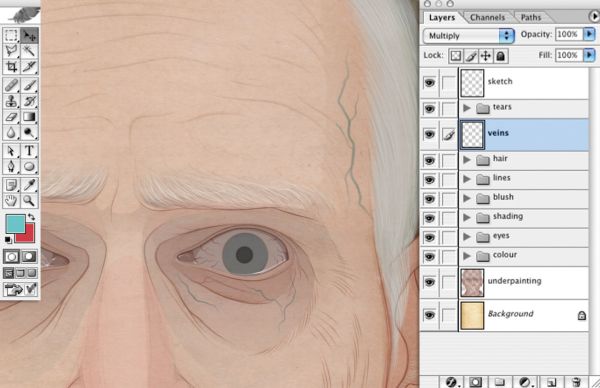Switch to the Channels tab

[x=487, y=17]
